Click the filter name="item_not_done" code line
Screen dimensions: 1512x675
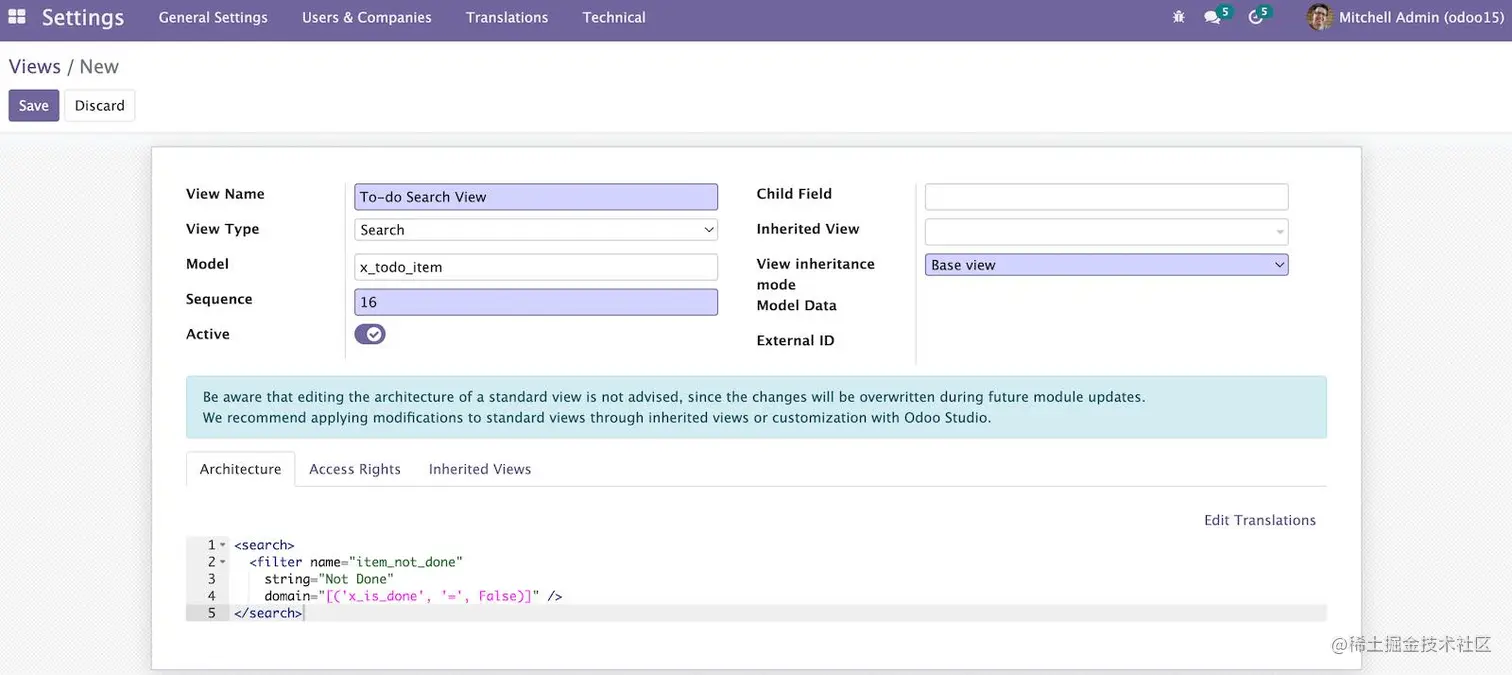(x=356, y=562)
